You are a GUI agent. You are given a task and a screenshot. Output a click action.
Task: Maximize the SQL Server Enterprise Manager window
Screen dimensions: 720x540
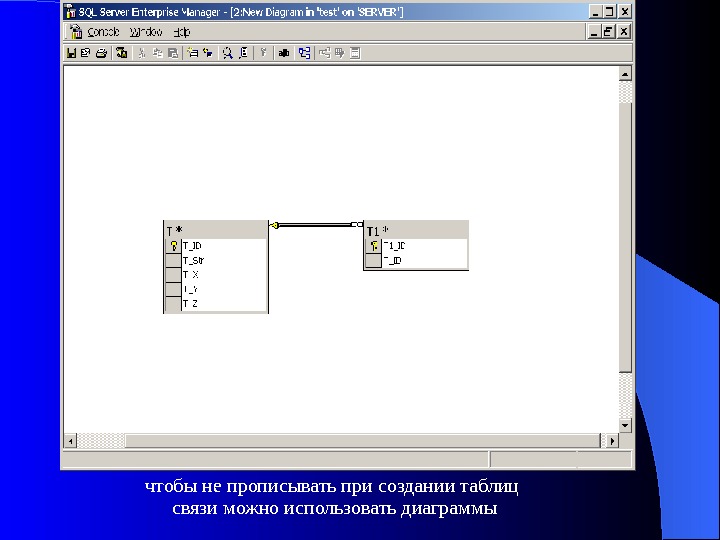[x=609, y=11]
